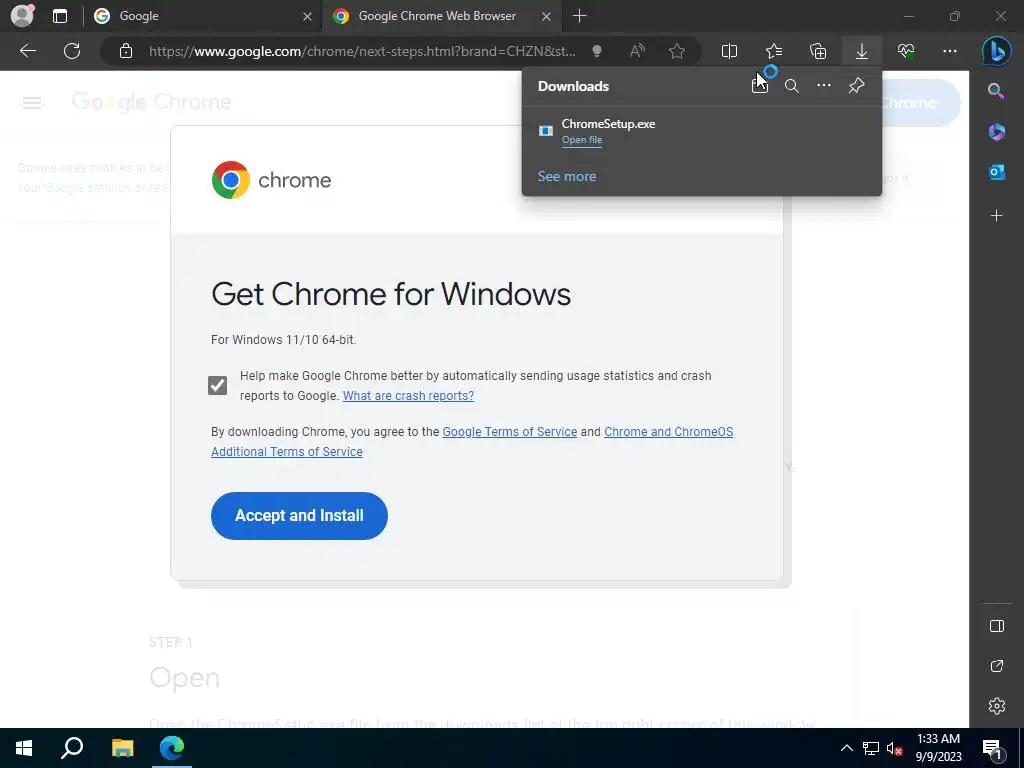This screenshot has width=1024, height=768.
Task: Close the Google Chrome Web Browser tab
Action: [x=547, y=16]
